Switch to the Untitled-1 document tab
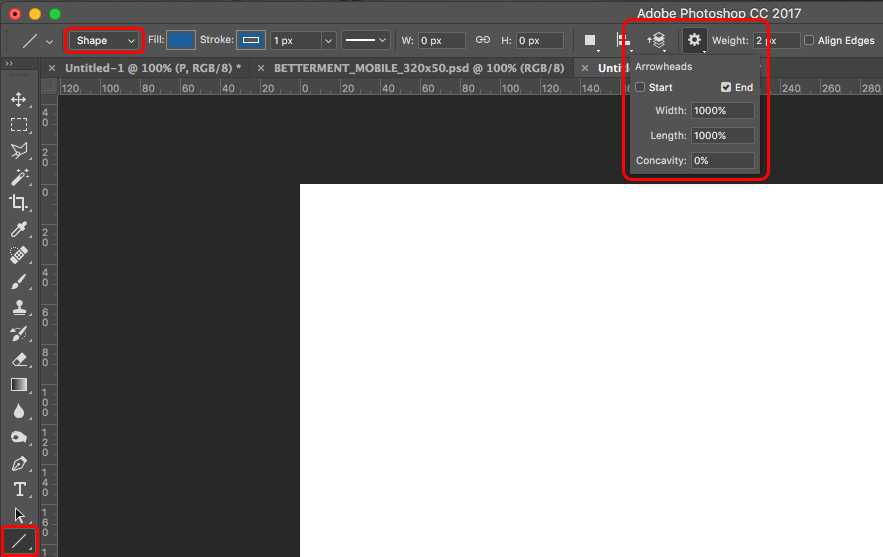Viewport: 883px width, 557px height. (x=152, y=68)
